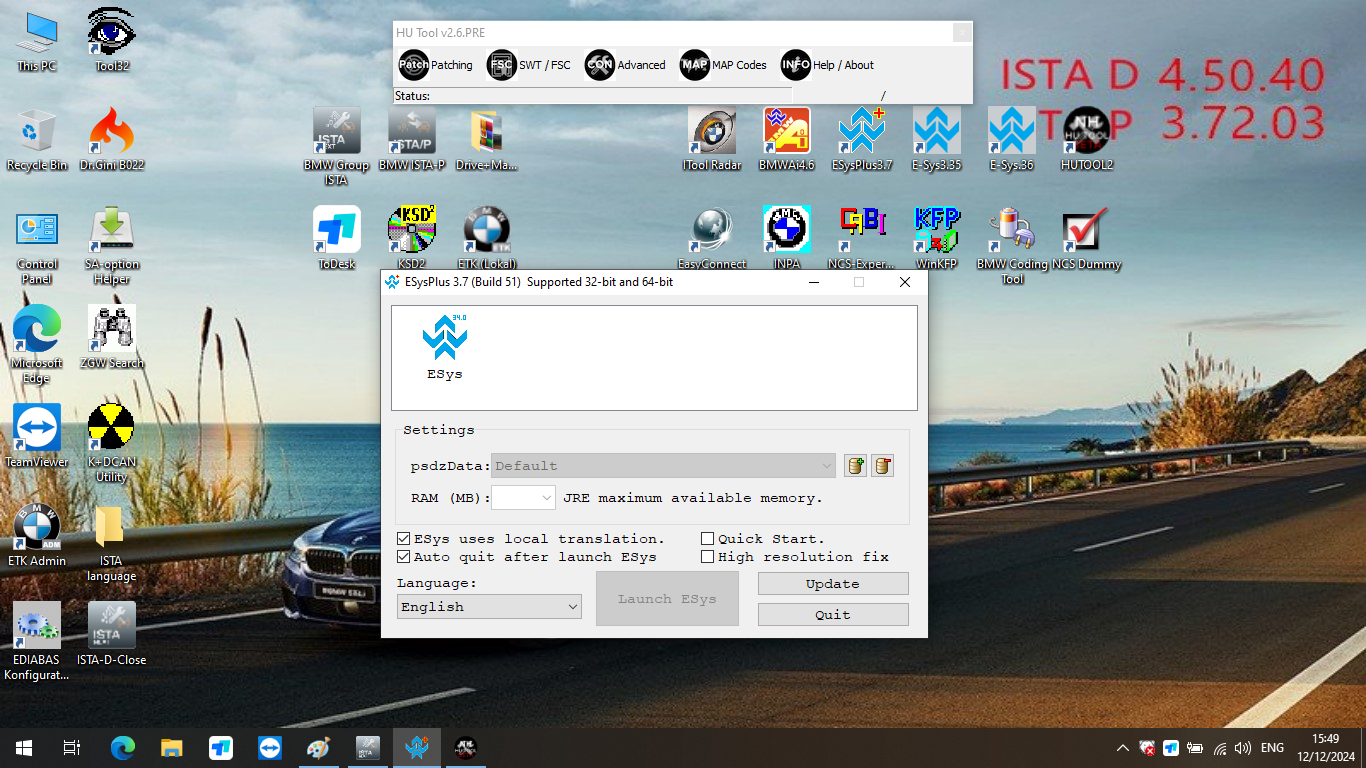
Task: Select the ISTA language folder on desktop
Action: (112, 543)
